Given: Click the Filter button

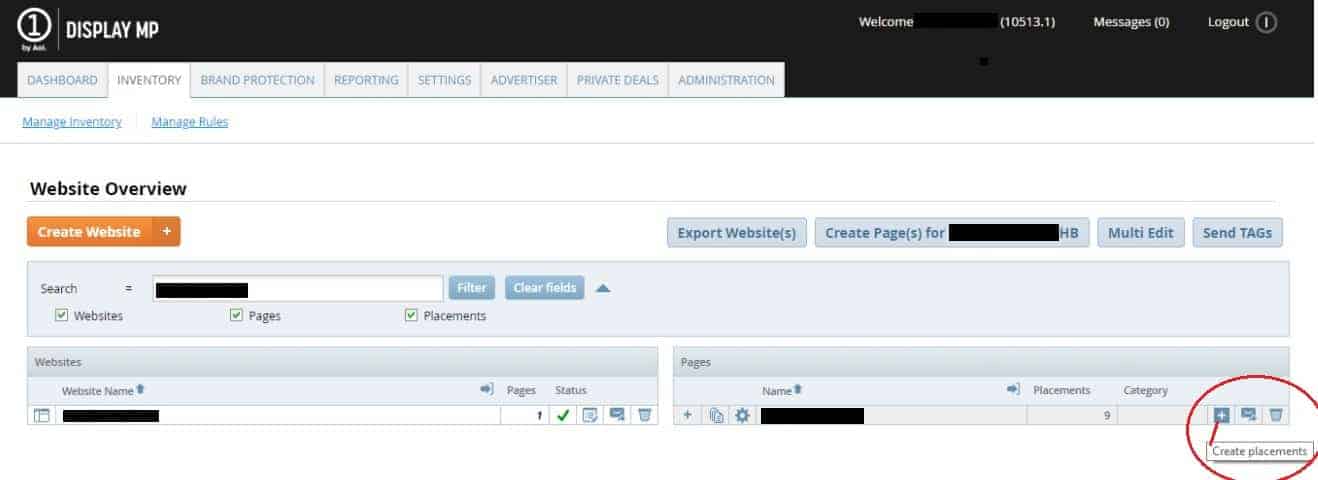Looking at the screenshot, I should (x=471, y=288).
